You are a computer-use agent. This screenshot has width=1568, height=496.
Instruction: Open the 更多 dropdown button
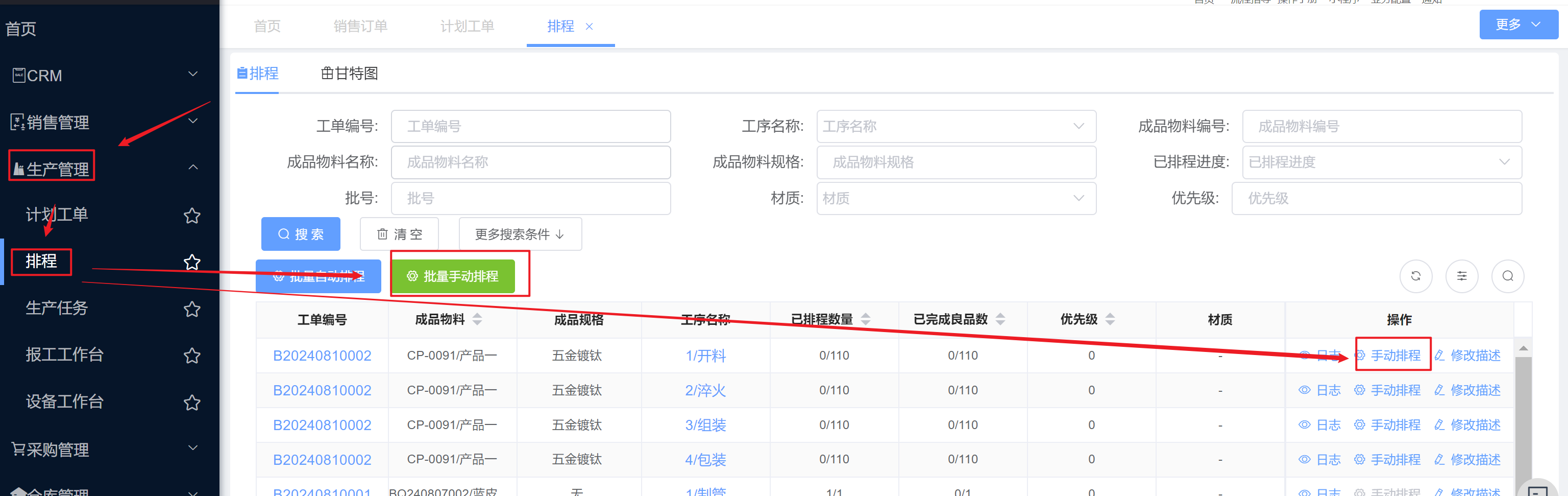(1518, 25)
